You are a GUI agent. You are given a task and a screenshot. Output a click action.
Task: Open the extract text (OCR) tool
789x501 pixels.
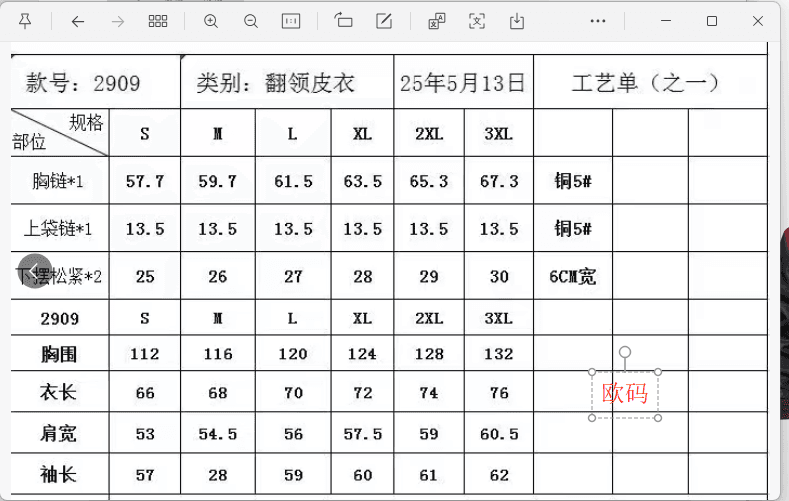click(x=477, y=21)
